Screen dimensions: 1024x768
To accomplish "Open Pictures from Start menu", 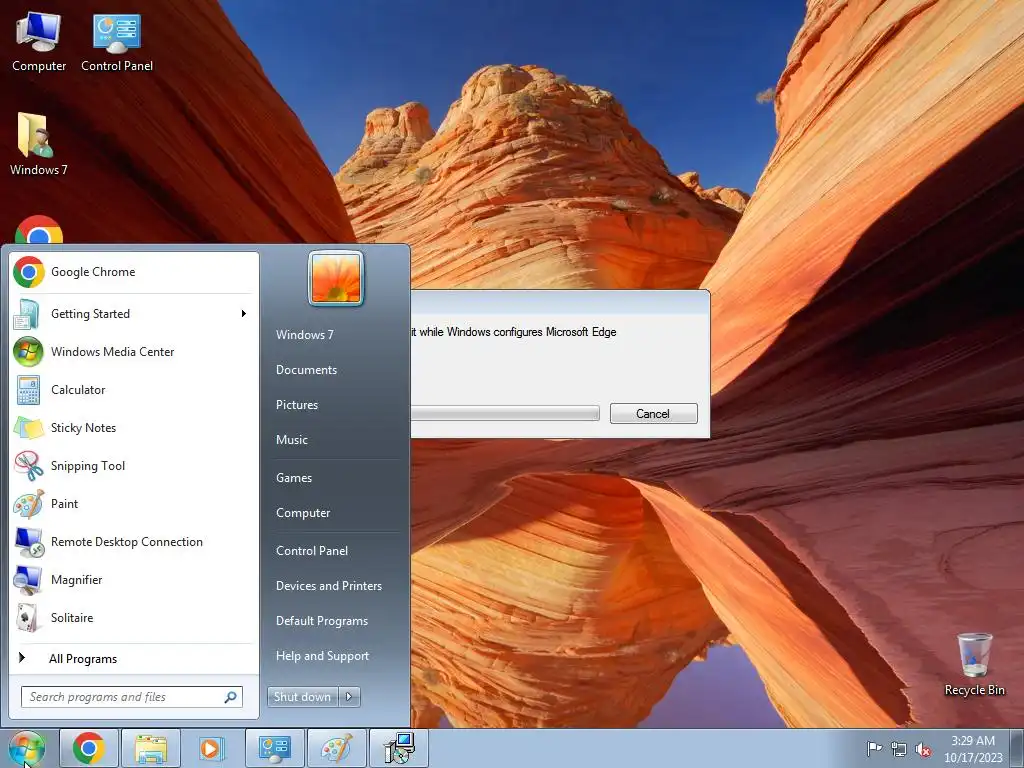I will click(x=296, y=405).
